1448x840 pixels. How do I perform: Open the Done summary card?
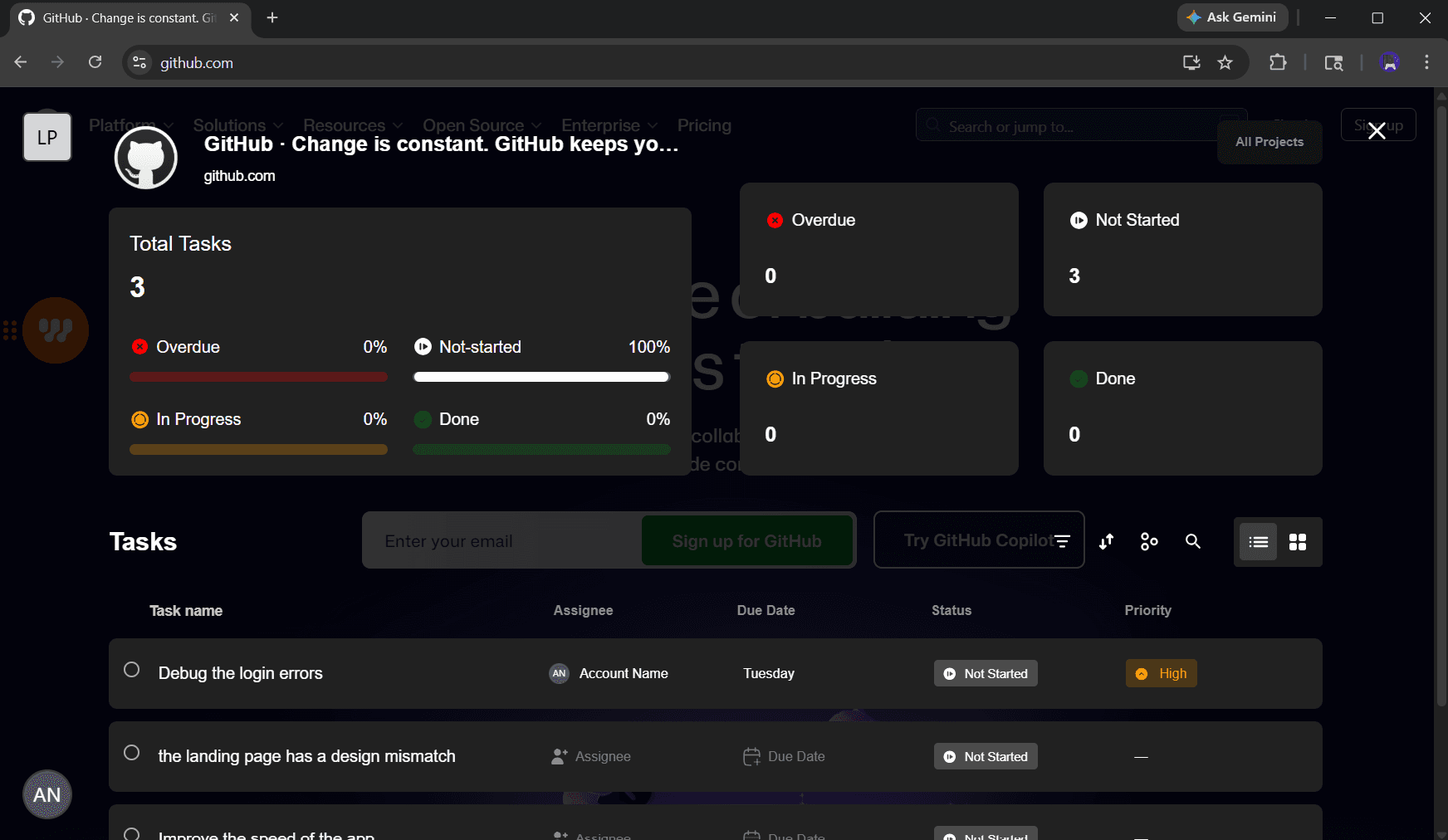[x=1183, y=408]
